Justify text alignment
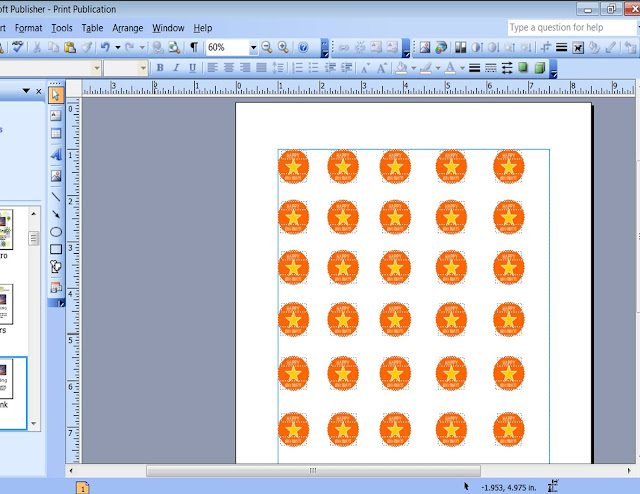The width and height of the screenshot is (640, 494). point(261,68)
